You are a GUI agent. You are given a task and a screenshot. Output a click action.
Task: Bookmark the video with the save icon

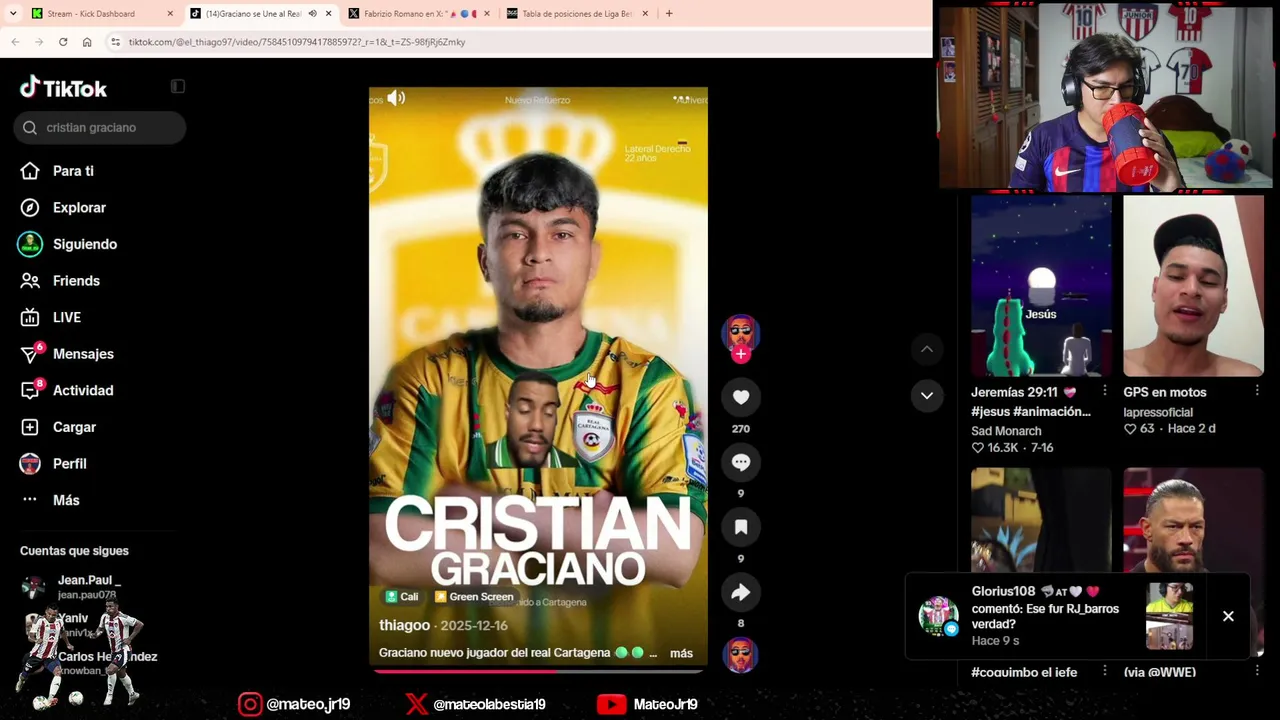tap(741, 527)
